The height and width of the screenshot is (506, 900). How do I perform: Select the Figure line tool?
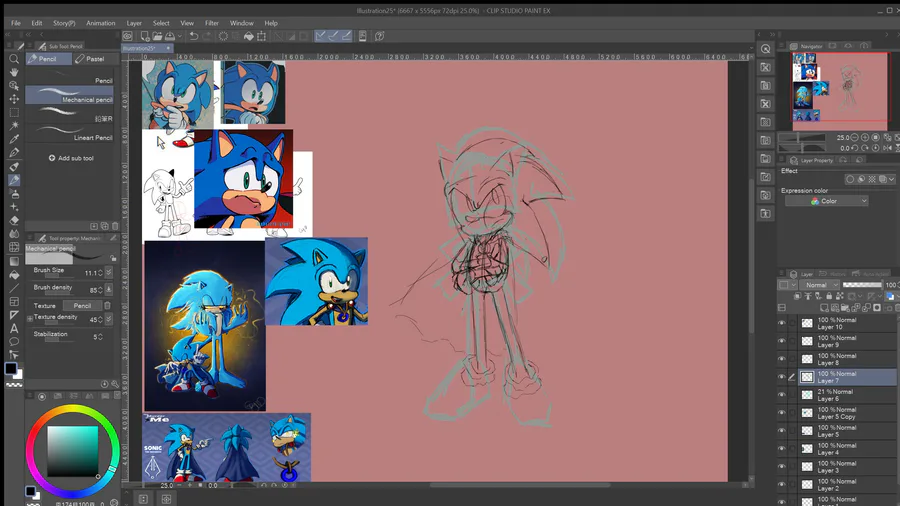click(x=14, y=288)
